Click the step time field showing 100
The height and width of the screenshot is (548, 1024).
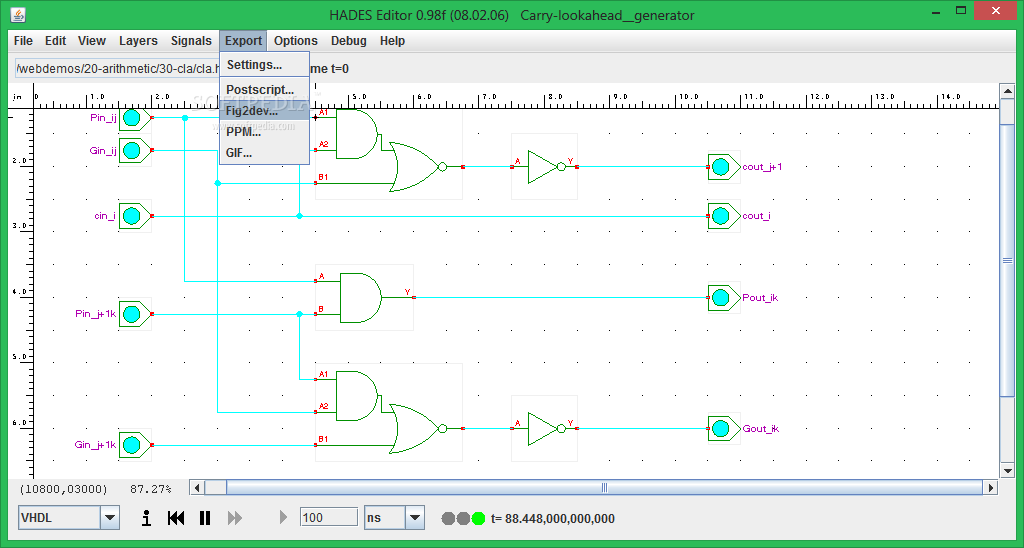[328, 517]
